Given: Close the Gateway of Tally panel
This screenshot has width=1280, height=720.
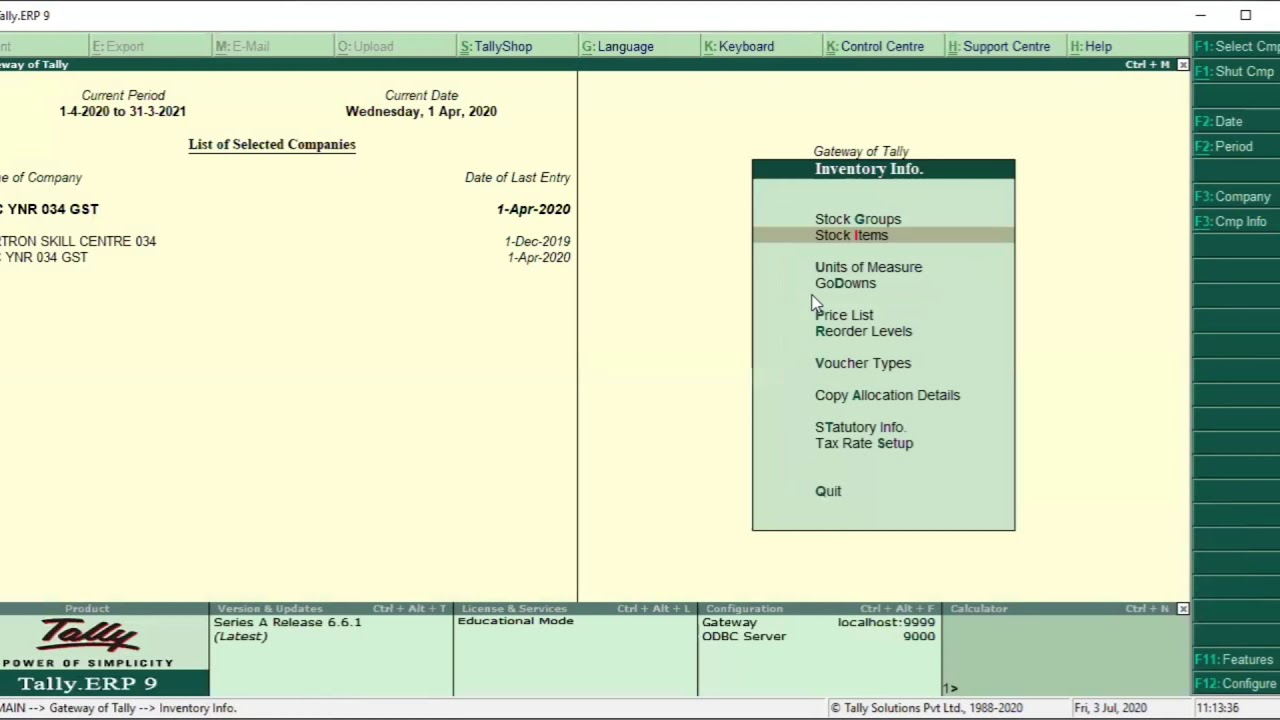Looking at the screenshot, I should tap(1183, 65).
